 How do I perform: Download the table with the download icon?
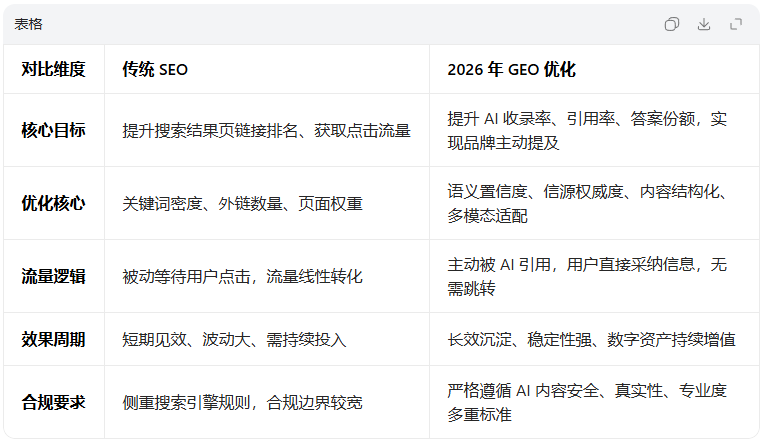click(704, 24)
